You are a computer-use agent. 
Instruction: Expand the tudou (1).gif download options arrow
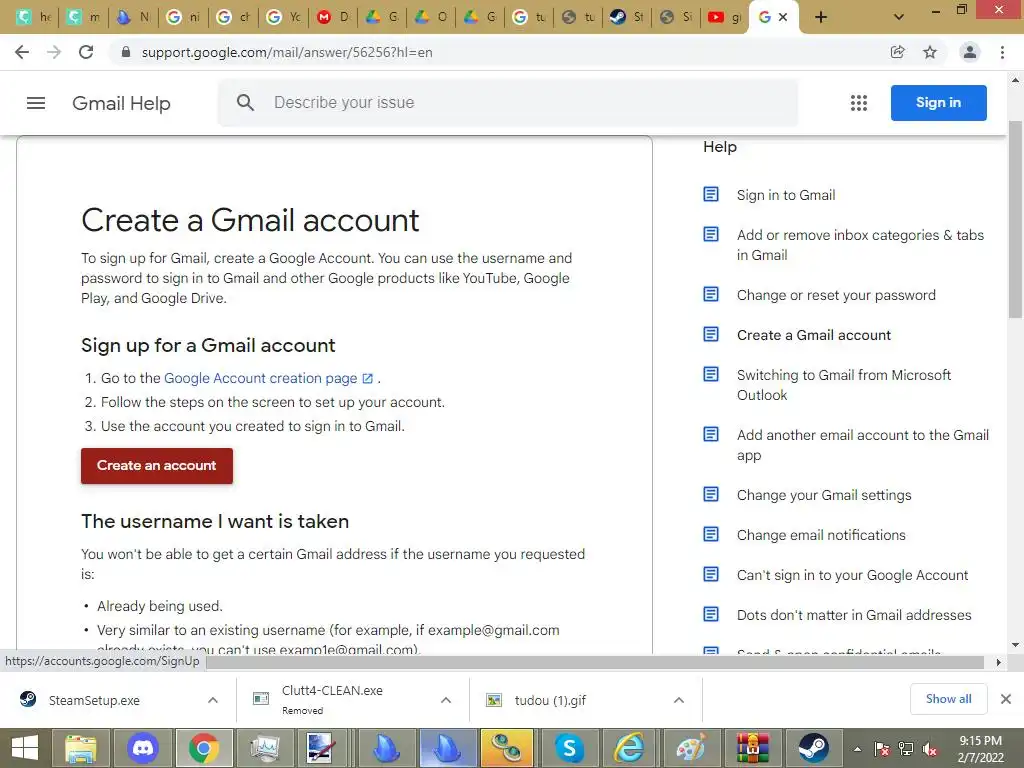point(679,700)
